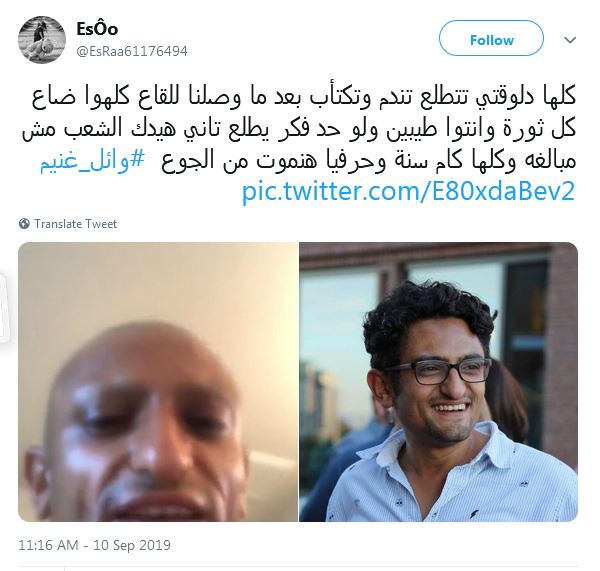Click the glasses of man in right photo
The height and width of the screenshot is (571, 600).
[x=439, y=371]
